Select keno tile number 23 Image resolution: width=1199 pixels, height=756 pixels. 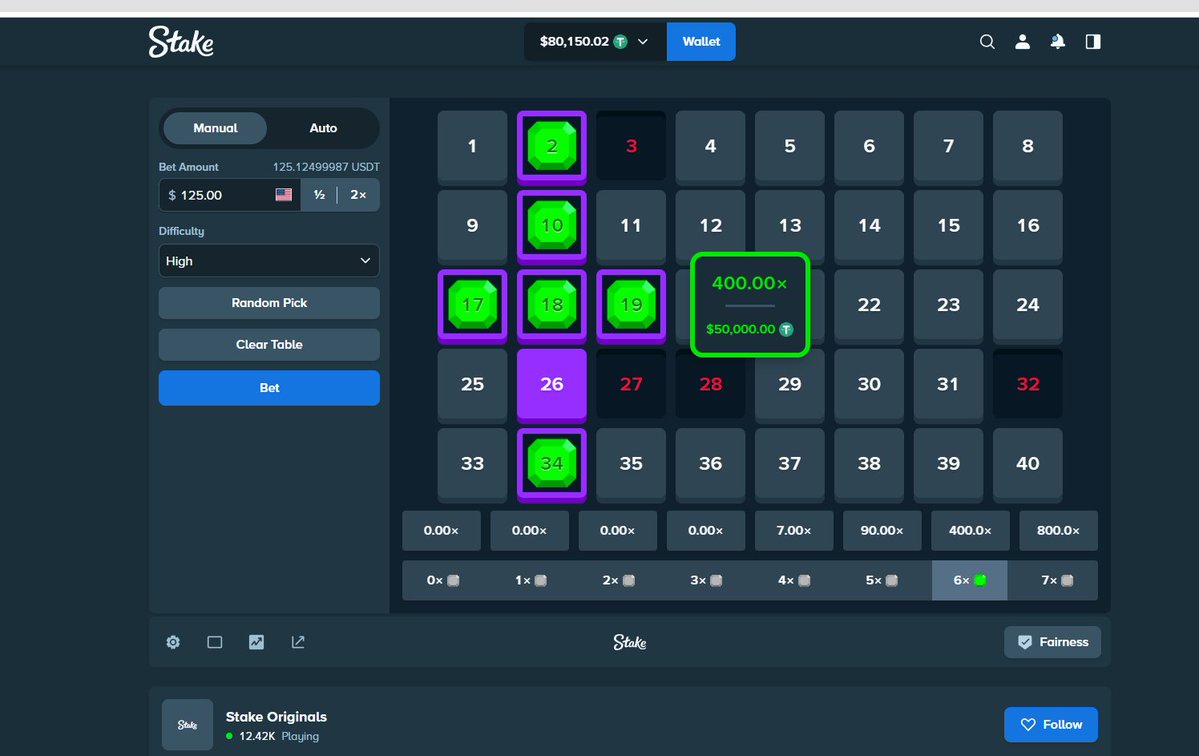(949, 305)
